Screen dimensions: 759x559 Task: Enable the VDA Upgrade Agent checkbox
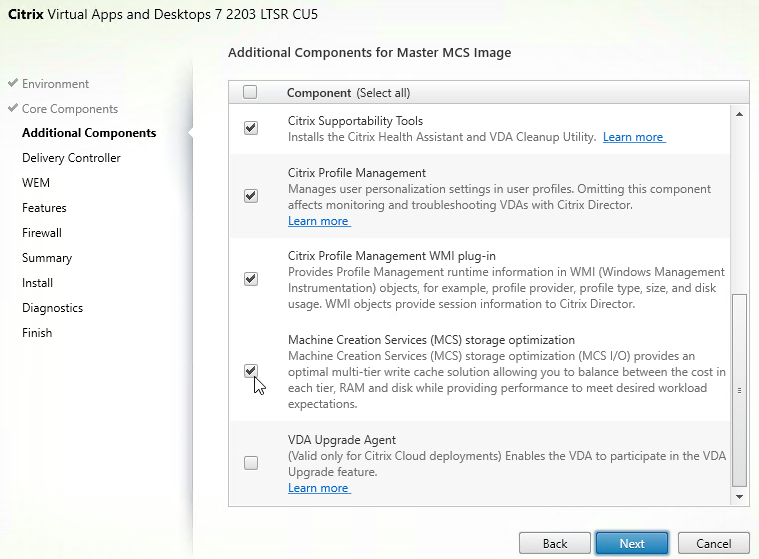coord(251,463)
